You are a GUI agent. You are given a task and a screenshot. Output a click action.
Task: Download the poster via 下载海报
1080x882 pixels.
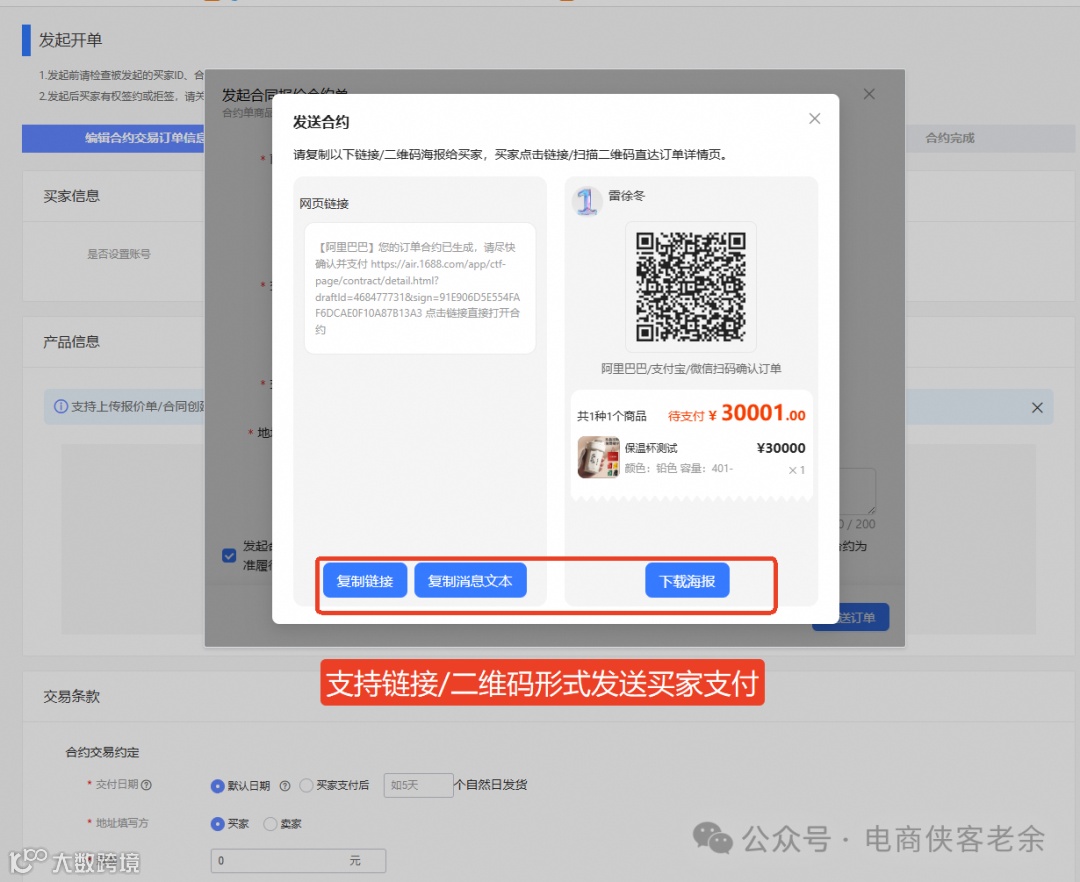pyautogui.click(x=687, y=580)
